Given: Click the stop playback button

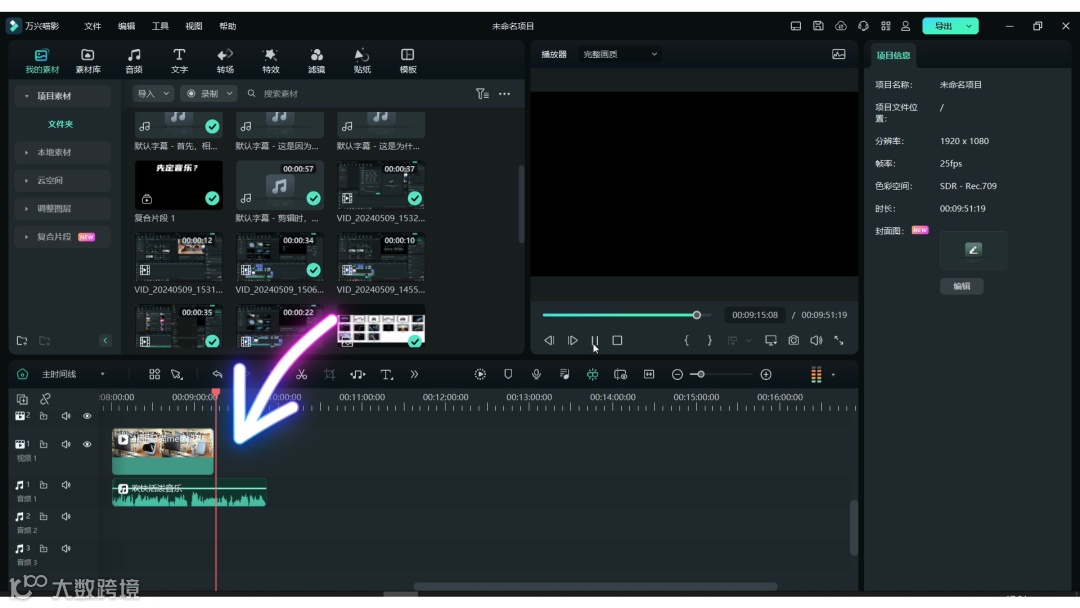Looking at the screenshot, I should pyautogui.click(x=617, y=340).
